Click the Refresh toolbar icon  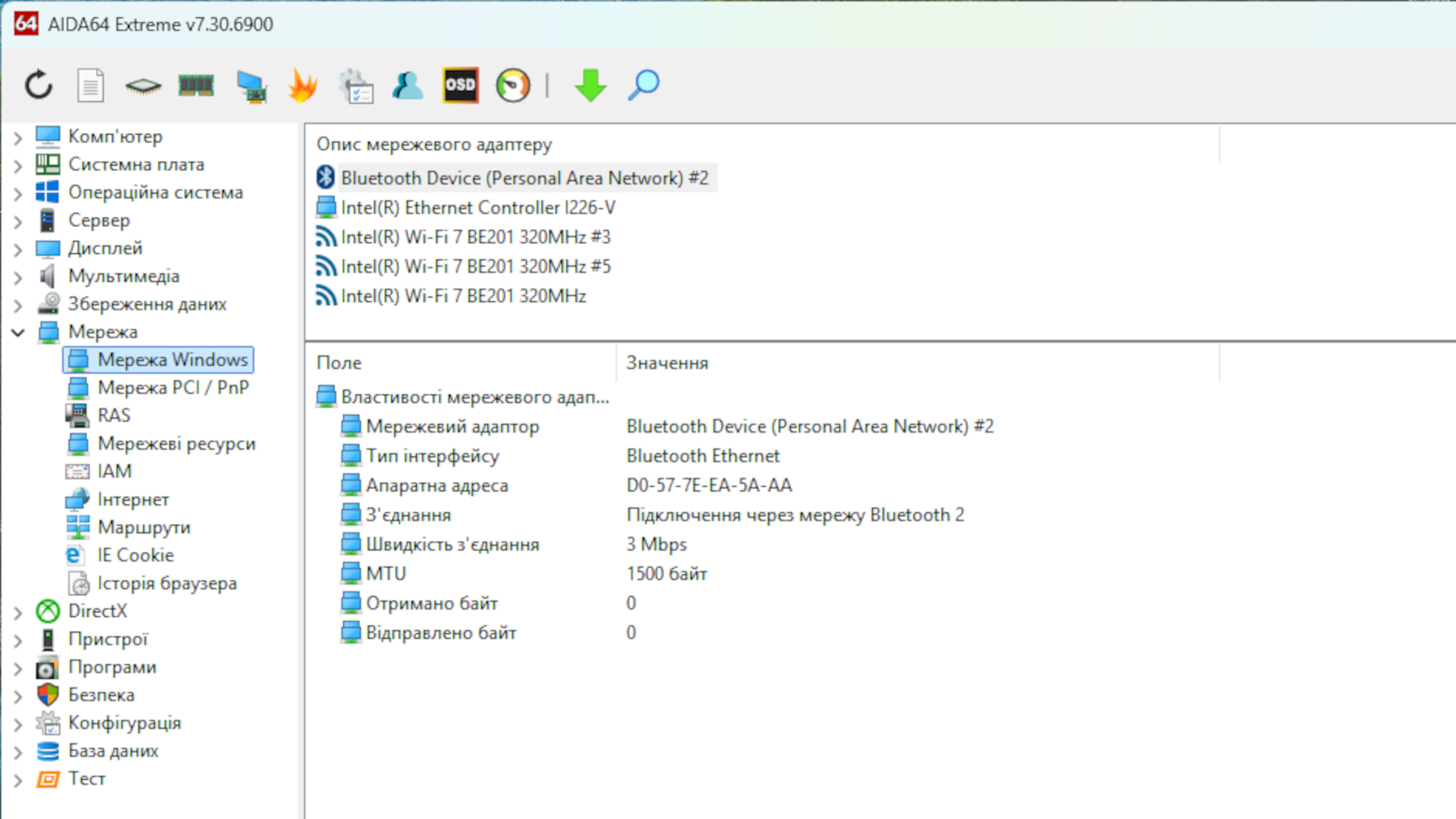tap(38, 86)
